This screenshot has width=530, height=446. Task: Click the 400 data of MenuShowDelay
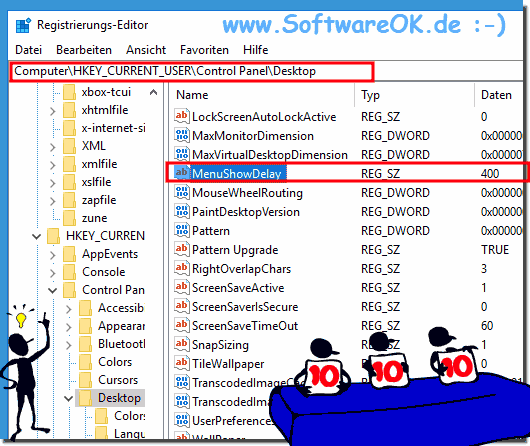pyautogui.click(x=490, y=173)
